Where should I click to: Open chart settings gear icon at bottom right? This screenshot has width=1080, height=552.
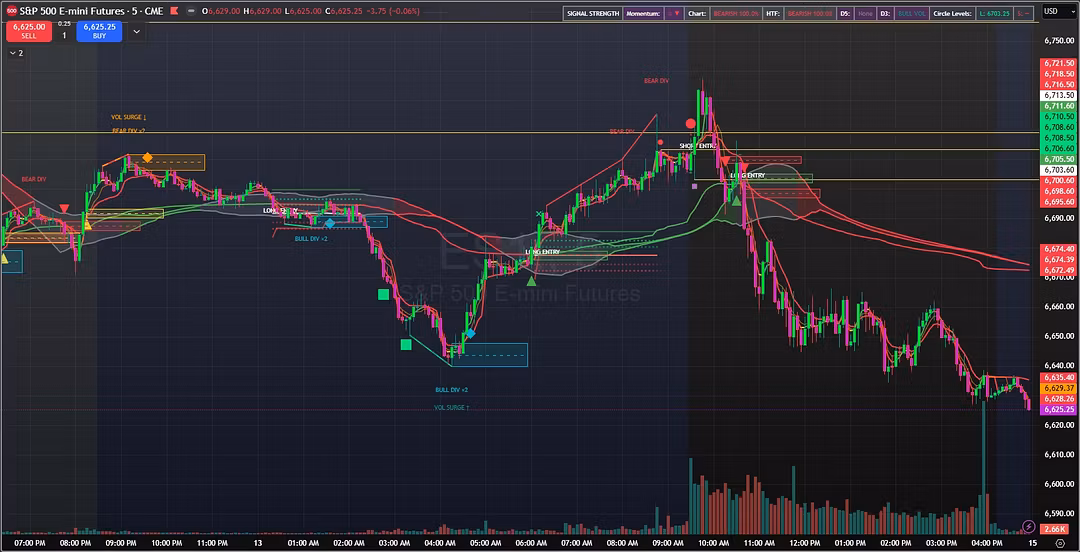pos(1058,542)
